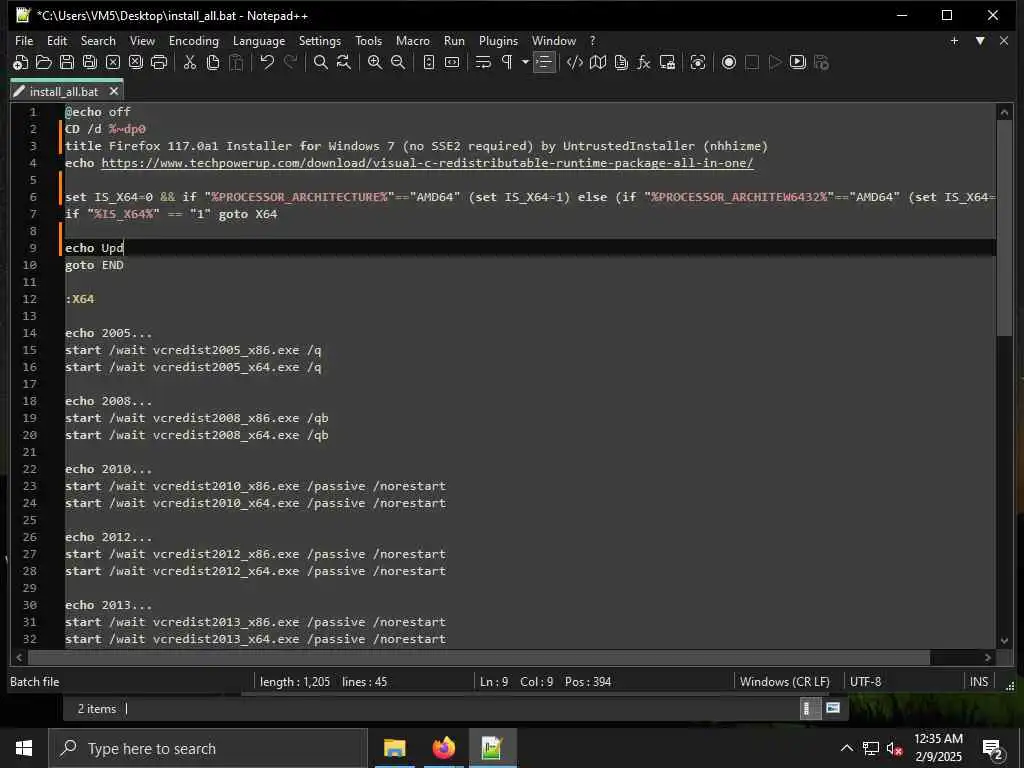Viewport: 1024px width, 768px height.
Task: Close the install_all.bat tab with its X
Action: pos(114,91)
